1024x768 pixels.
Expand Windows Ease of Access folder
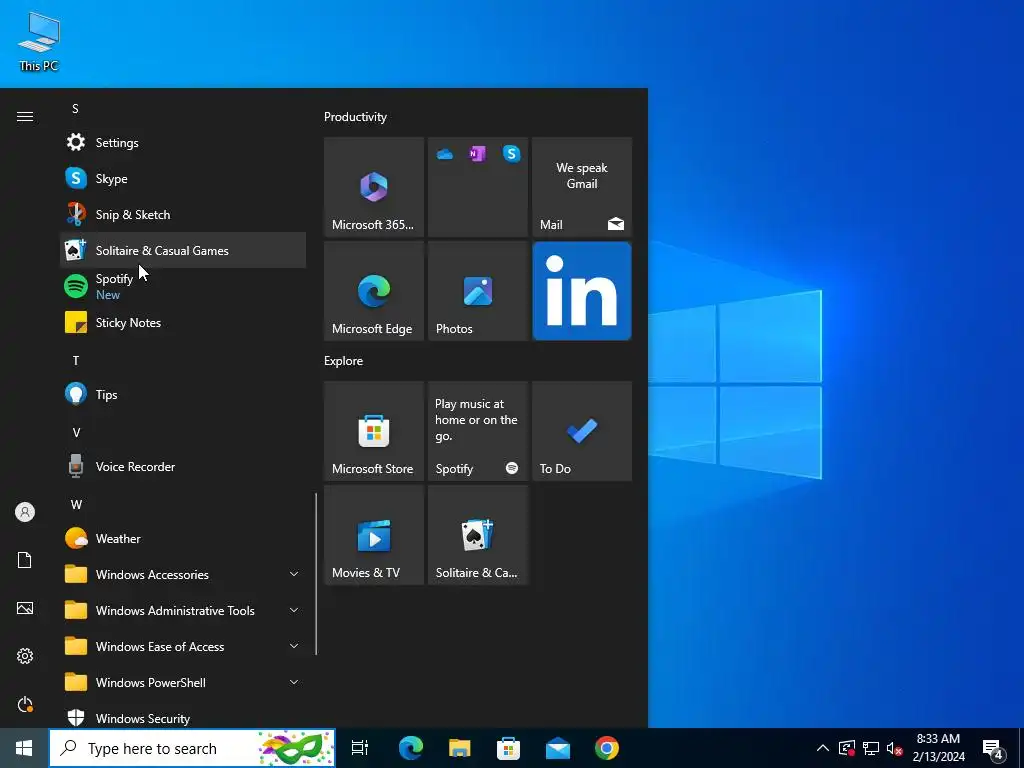click(x=182, y=646)
